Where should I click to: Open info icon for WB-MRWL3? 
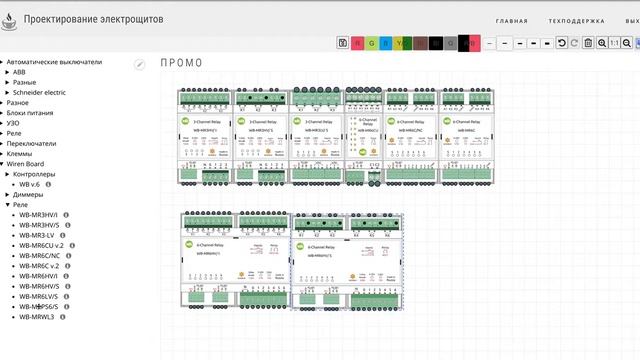point(62,317)
